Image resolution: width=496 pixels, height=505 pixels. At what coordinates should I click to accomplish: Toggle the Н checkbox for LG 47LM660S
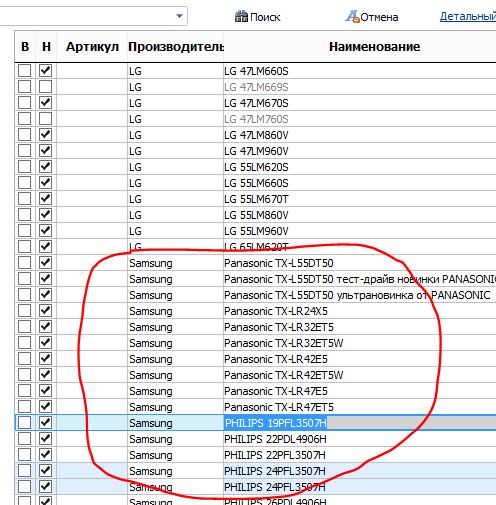click(45, 71)
